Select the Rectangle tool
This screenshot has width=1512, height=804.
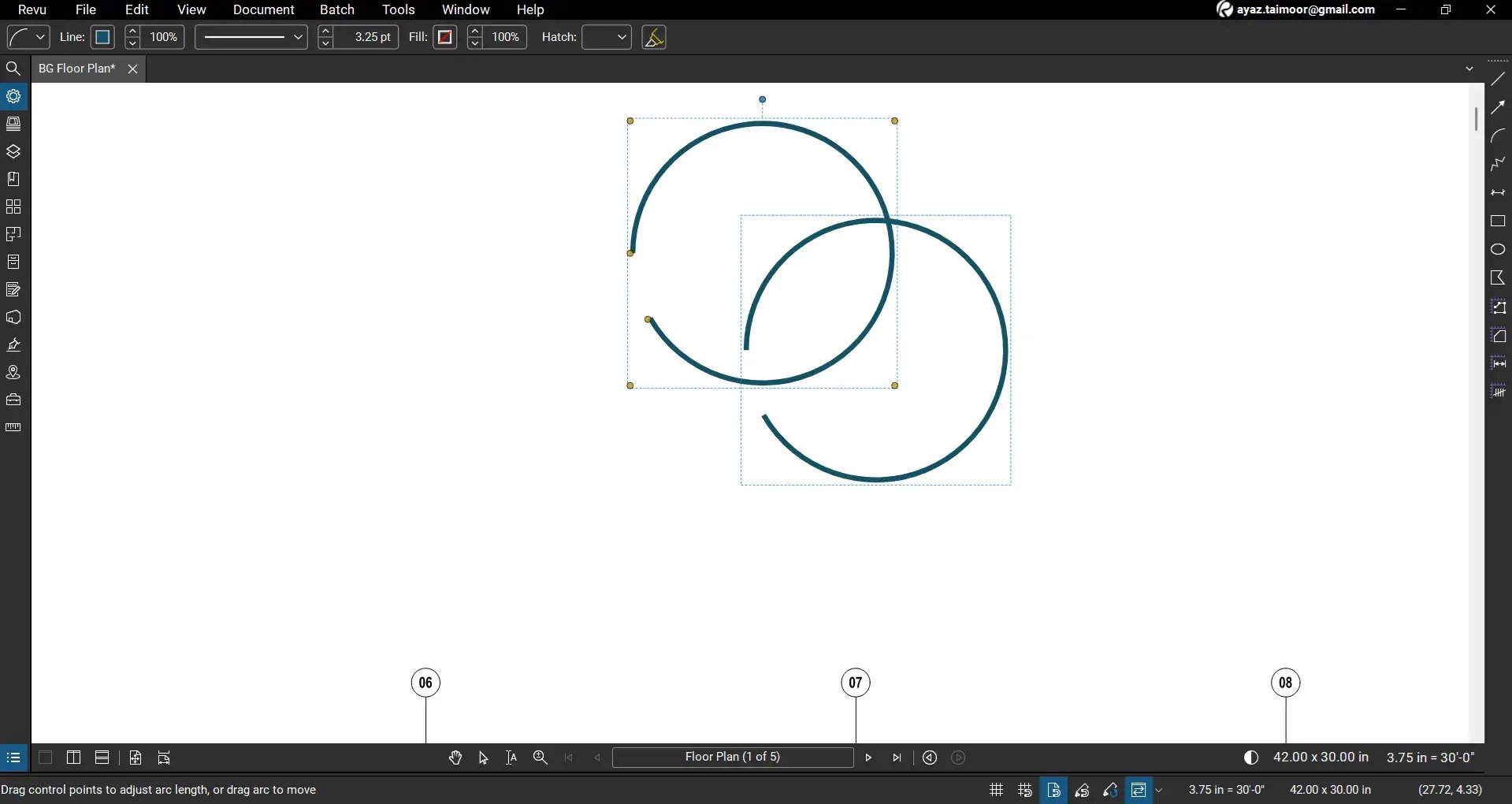point(1499,221)
